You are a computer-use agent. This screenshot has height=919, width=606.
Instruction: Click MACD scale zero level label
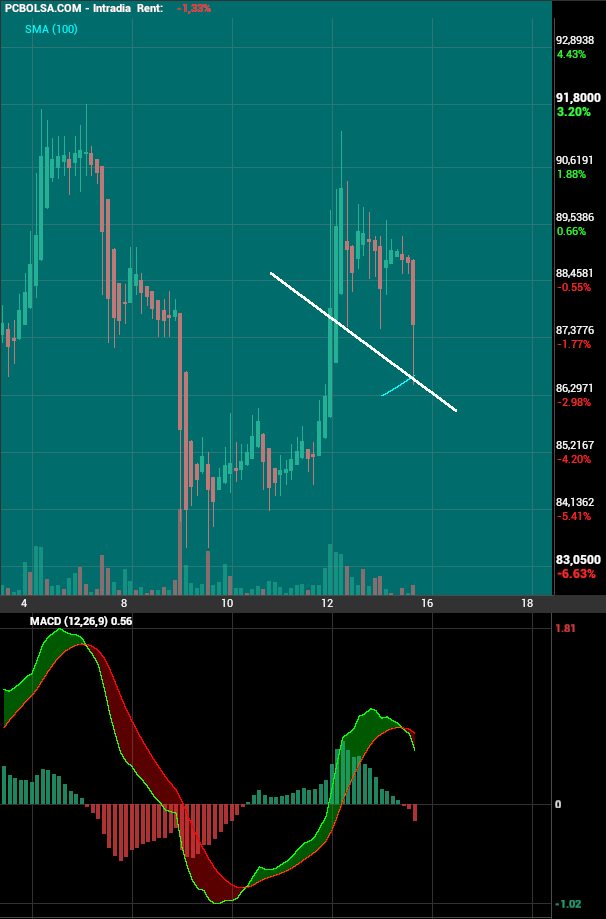click(x=558, y=804)
